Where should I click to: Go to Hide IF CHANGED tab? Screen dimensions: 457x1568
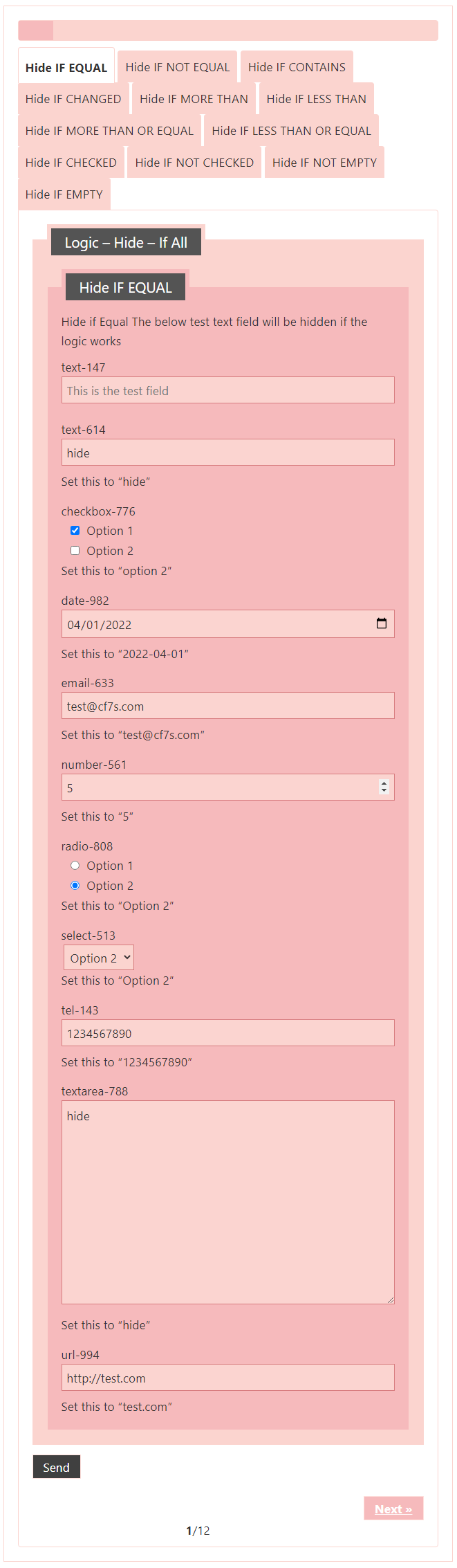(x=73, y=99)
